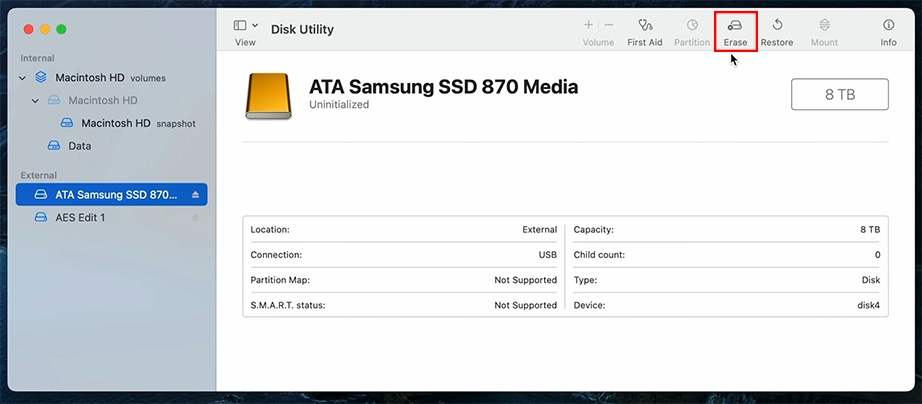
Task: Click the Location value External
Action: [539, 230]
